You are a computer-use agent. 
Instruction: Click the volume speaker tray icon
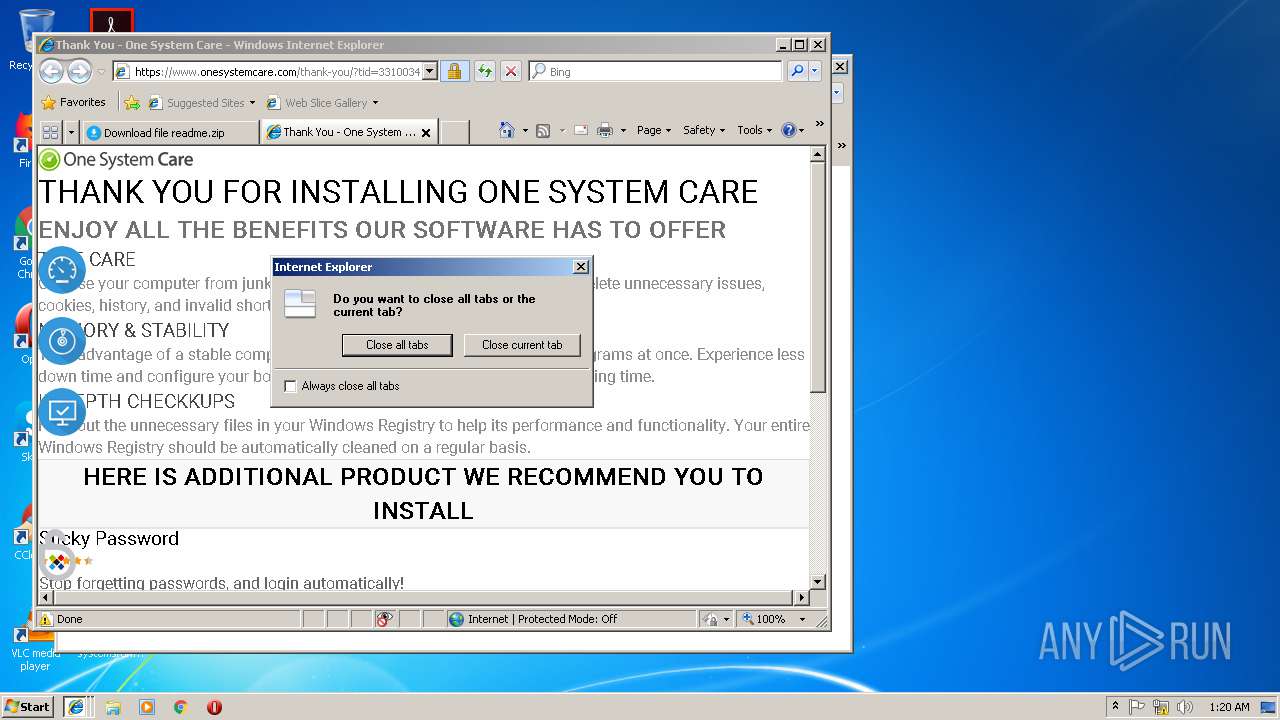coord(1185,707)
